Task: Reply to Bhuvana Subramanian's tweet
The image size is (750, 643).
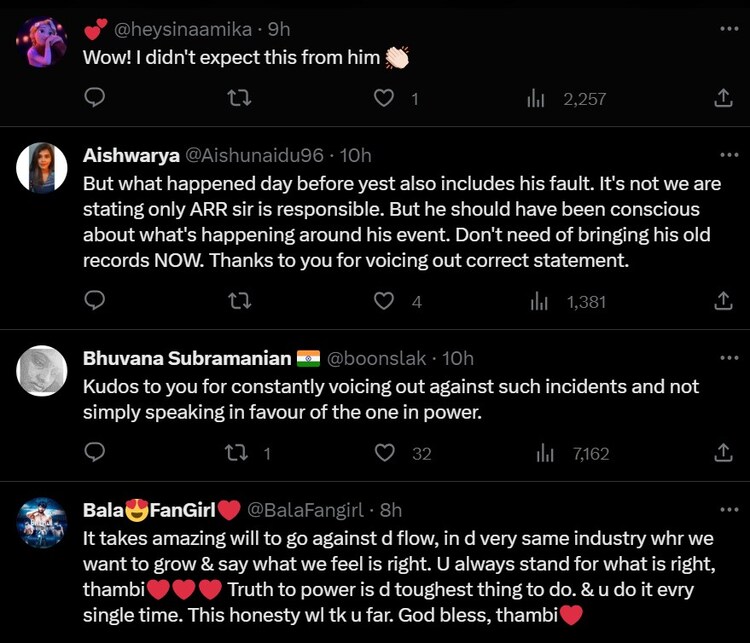Action: click(94, 453)
